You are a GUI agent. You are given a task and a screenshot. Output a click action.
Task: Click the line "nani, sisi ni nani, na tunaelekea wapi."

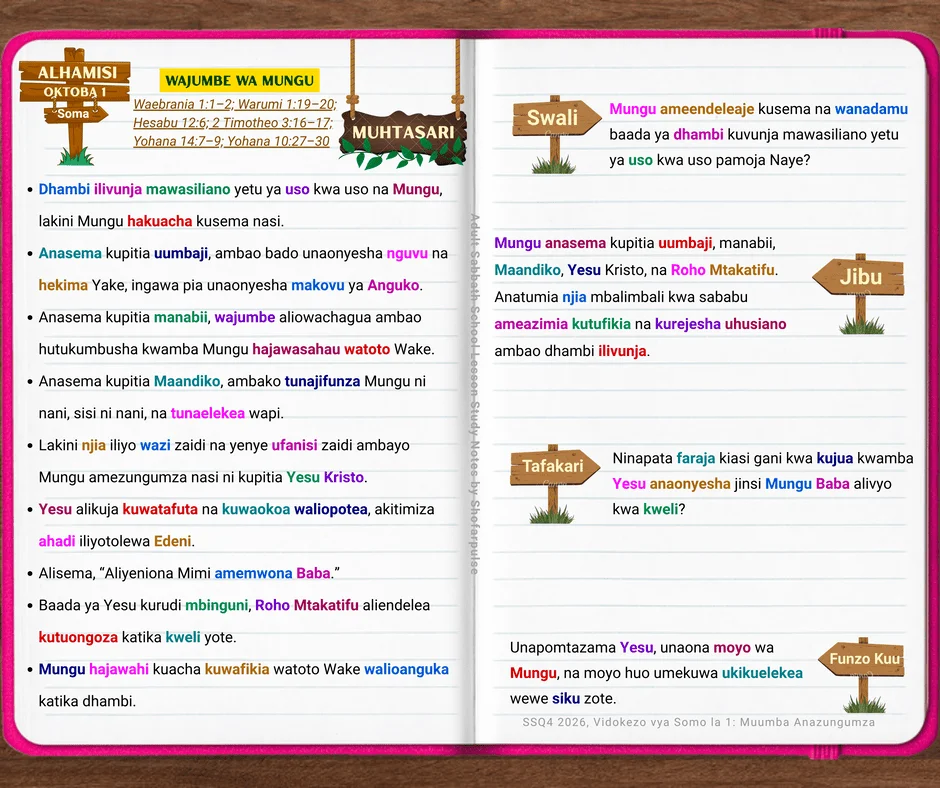(161, 413)
